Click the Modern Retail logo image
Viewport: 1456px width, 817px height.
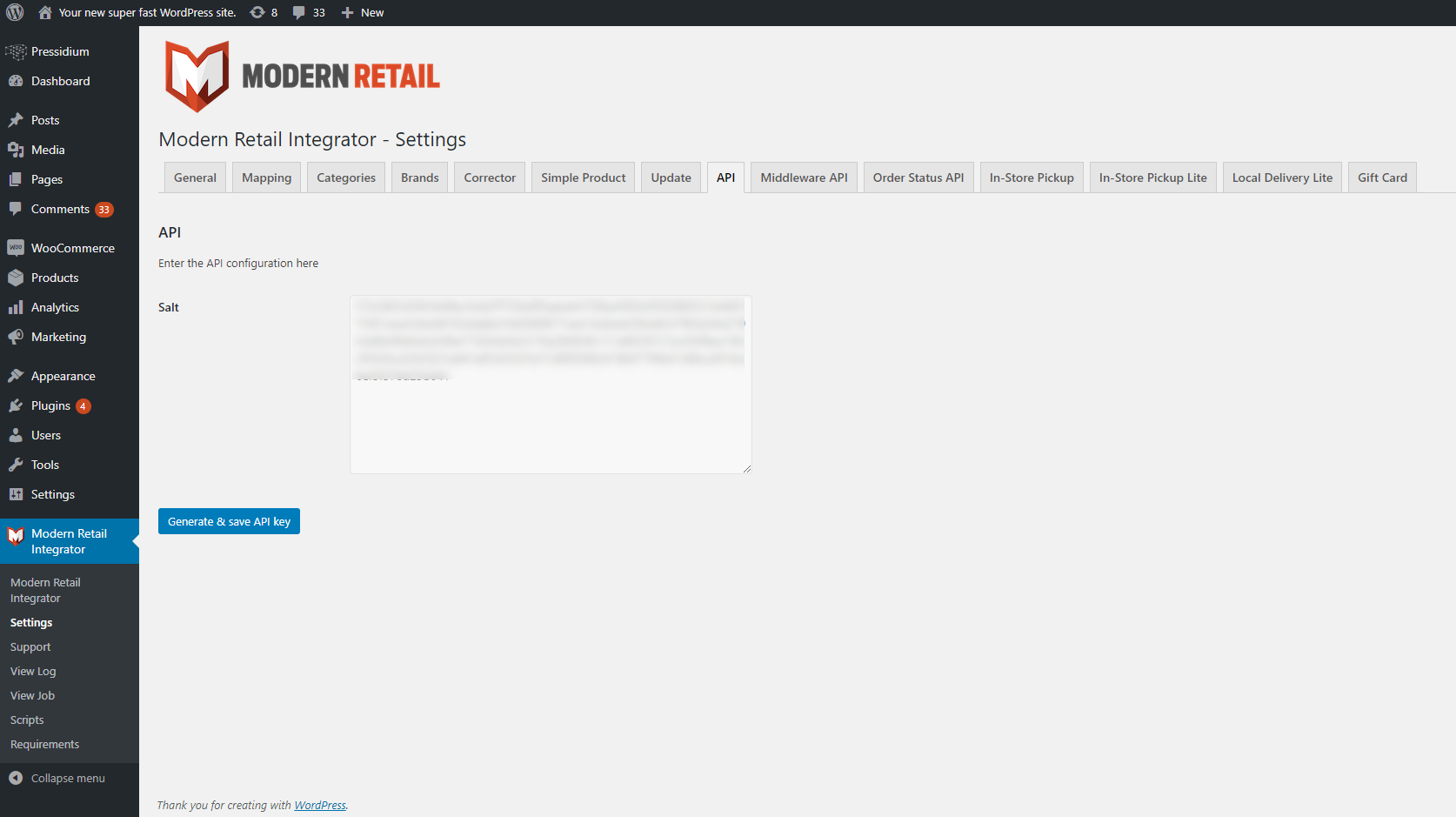pyautogui.click(x=302, y=77)
